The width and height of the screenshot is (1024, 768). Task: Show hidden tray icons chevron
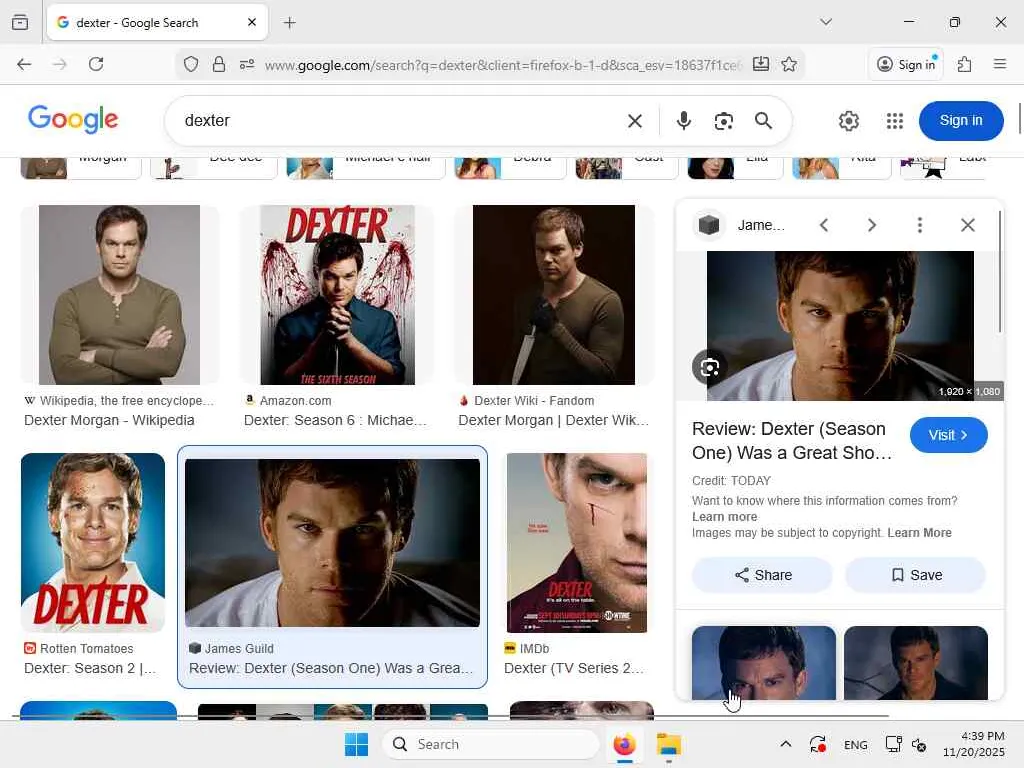click(x=786, y=744)
